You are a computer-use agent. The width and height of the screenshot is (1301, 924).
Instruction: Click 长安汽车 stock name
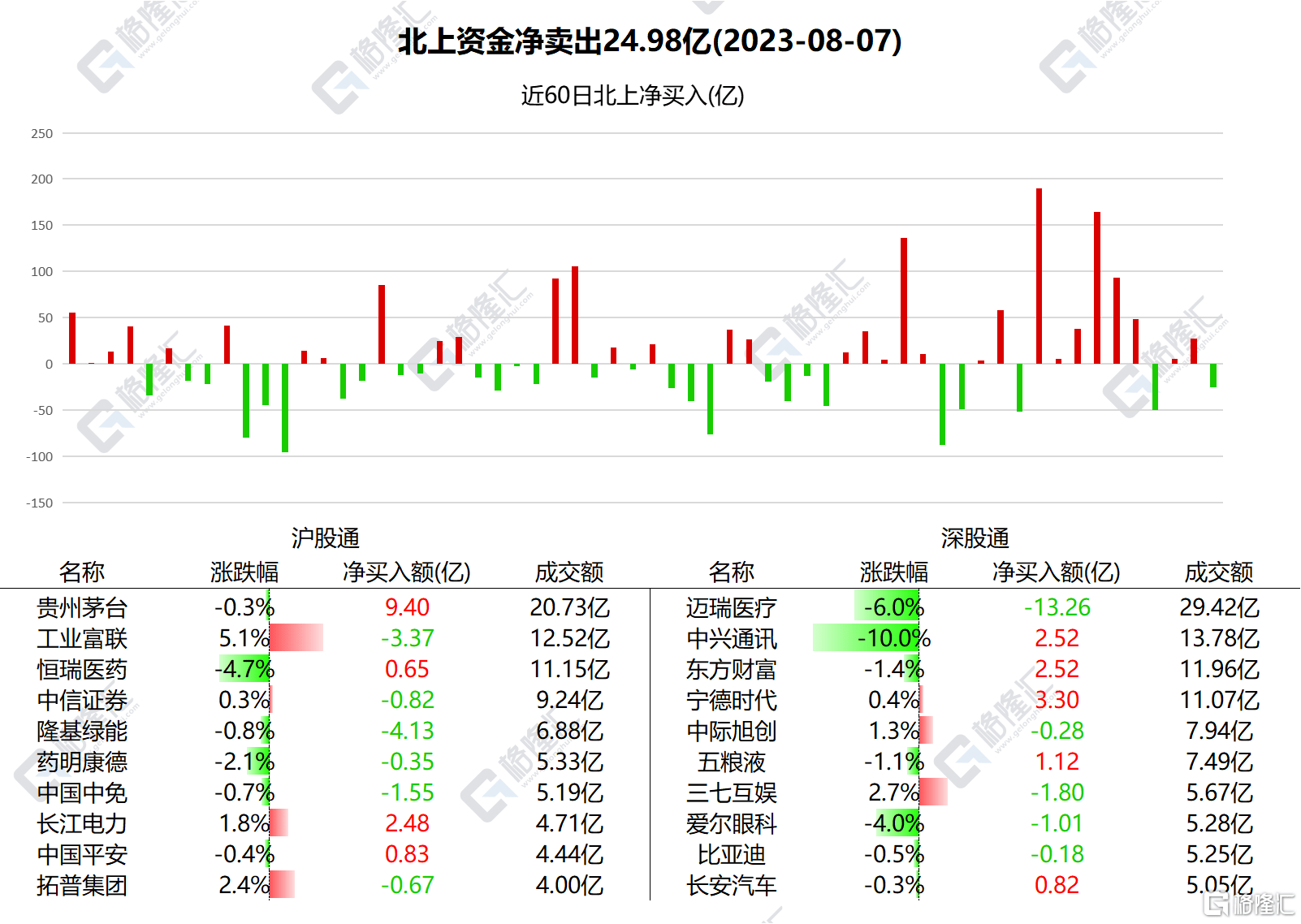pyautogui.click(x=732, y=885)
